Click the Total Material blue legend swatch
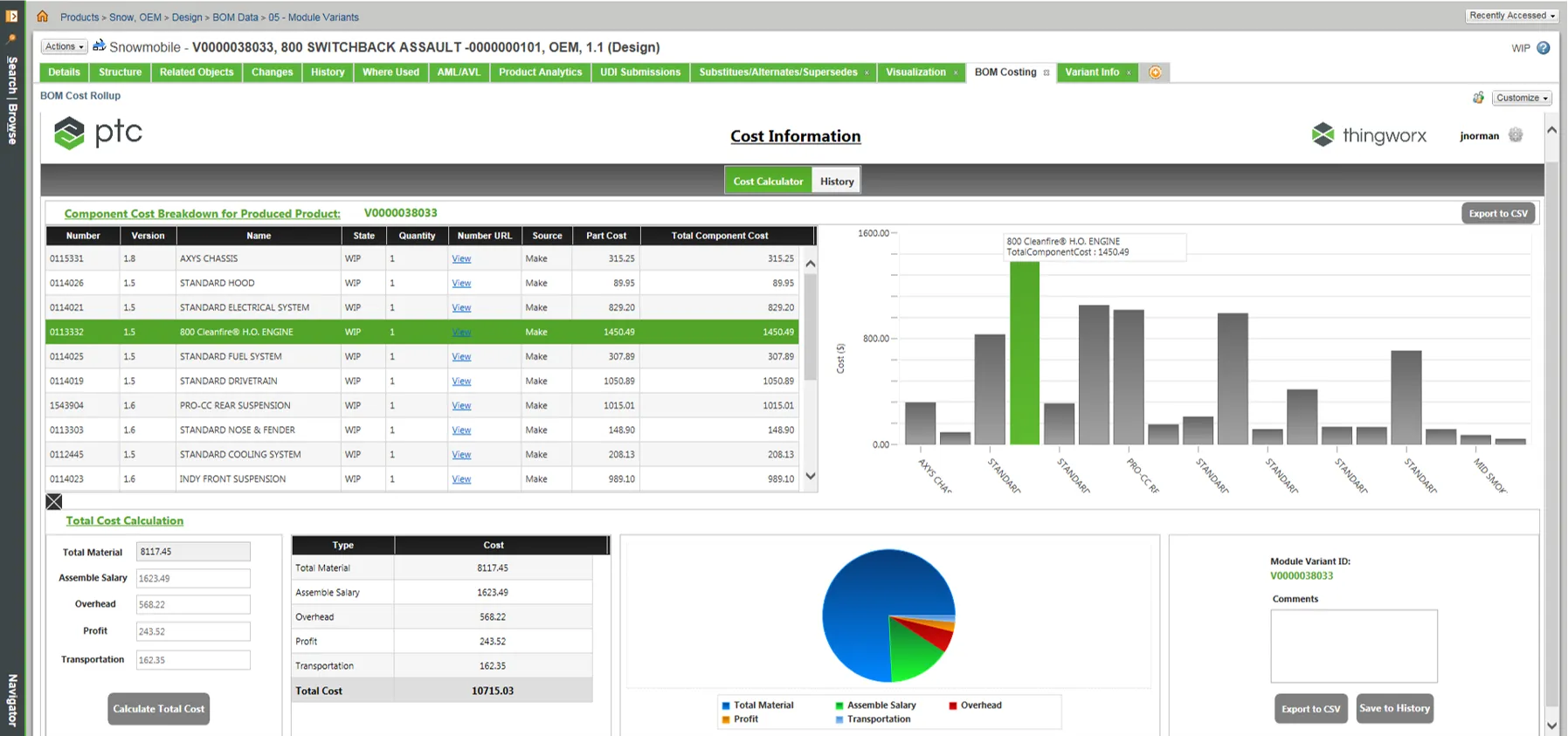1568x736 pixels. pos(725,705)
